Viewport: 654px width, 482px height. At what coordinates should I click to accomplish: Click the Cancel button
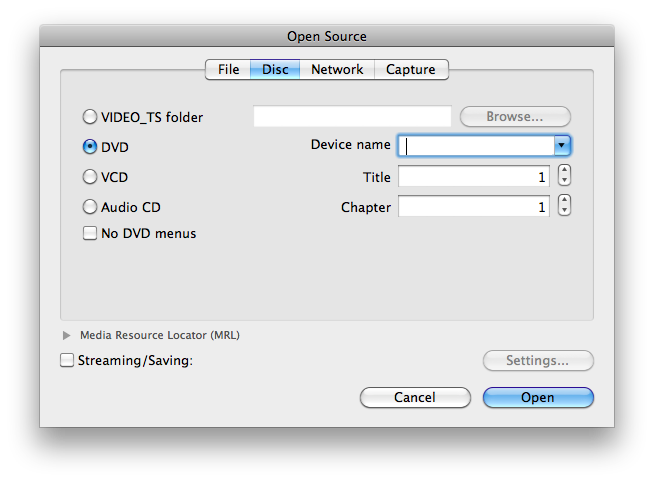click(414, 397)
